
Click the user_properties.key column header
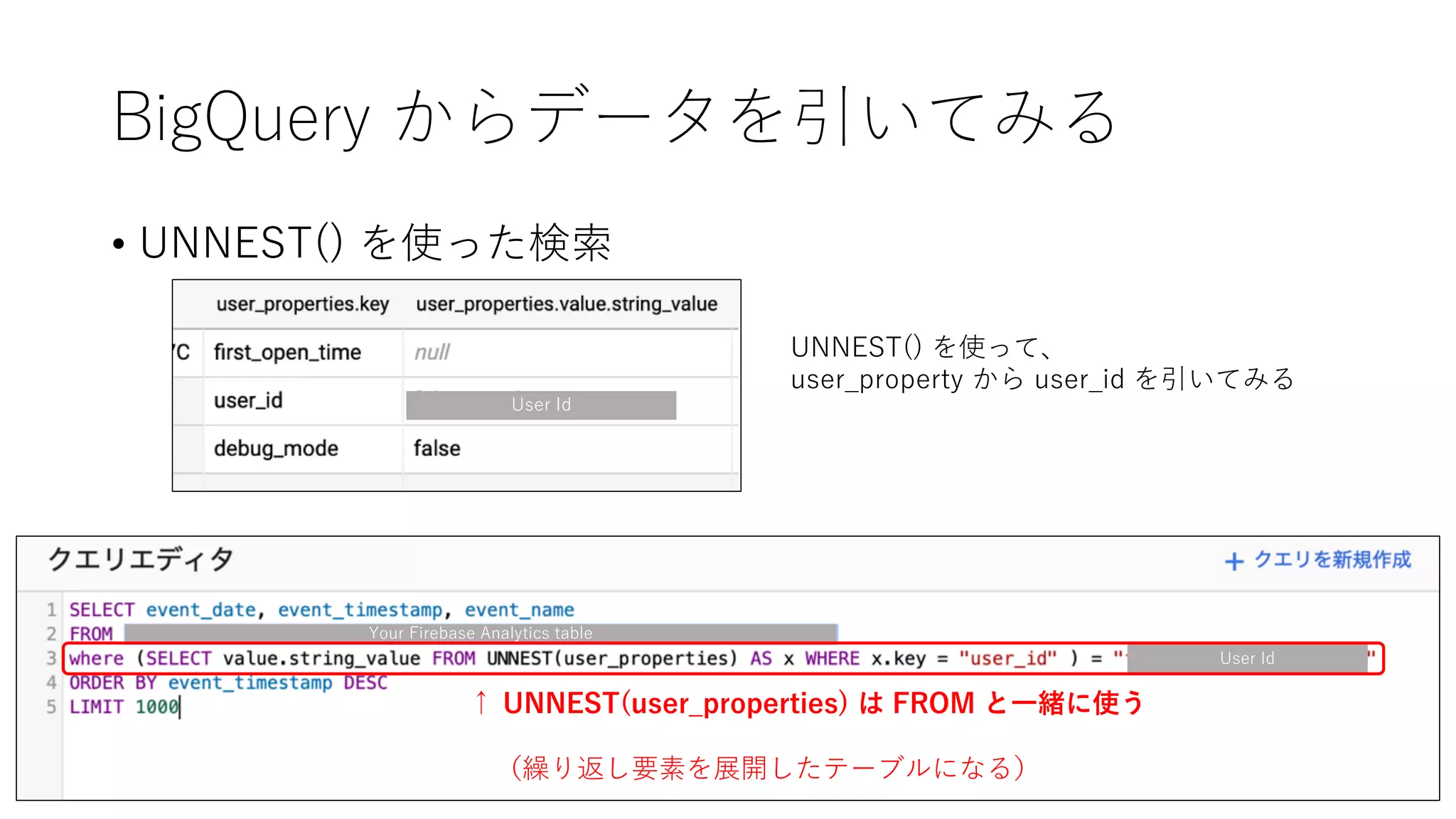coord(303,304)
